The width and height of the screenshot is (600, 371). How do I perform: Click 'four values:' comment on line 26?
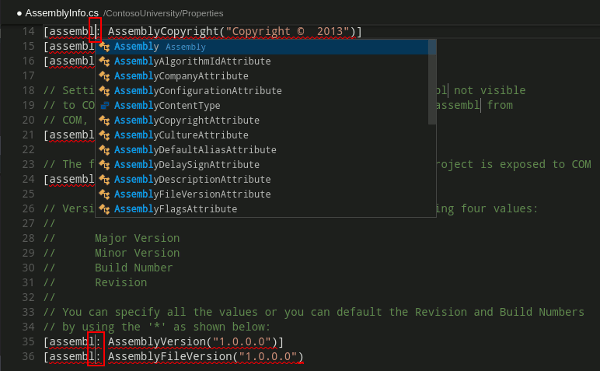coord(499,209)
